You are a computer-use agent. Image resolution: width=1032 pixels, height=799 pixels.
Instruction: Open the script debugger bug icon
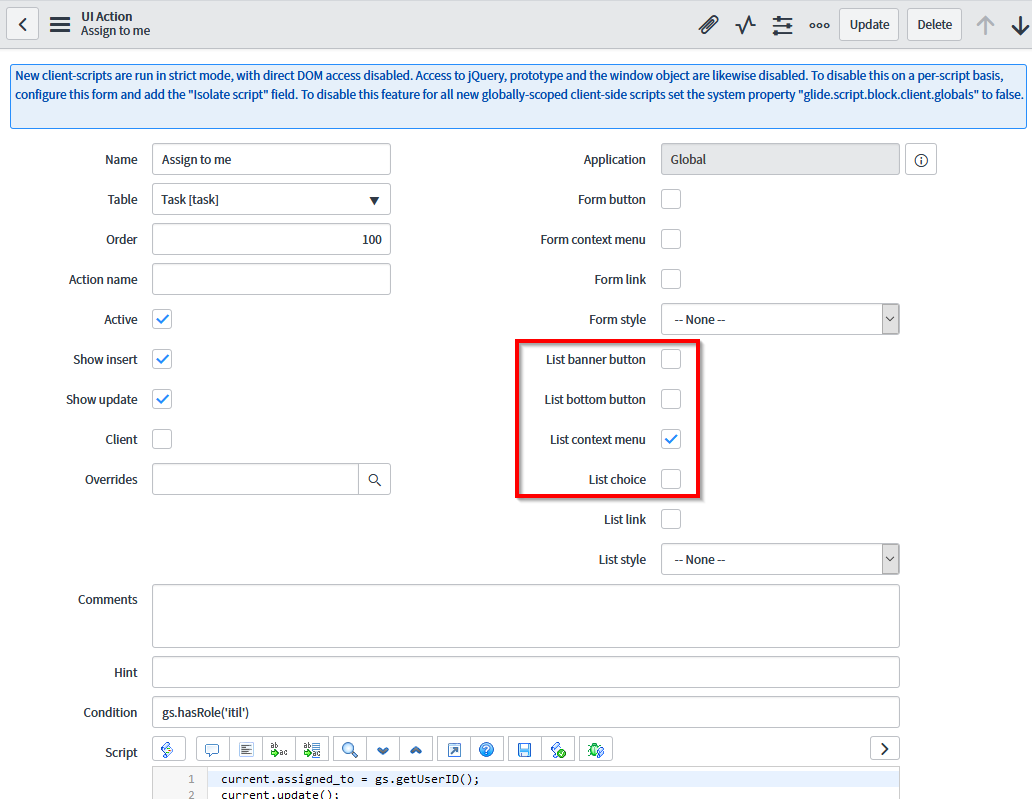click(x=596, y=749)
